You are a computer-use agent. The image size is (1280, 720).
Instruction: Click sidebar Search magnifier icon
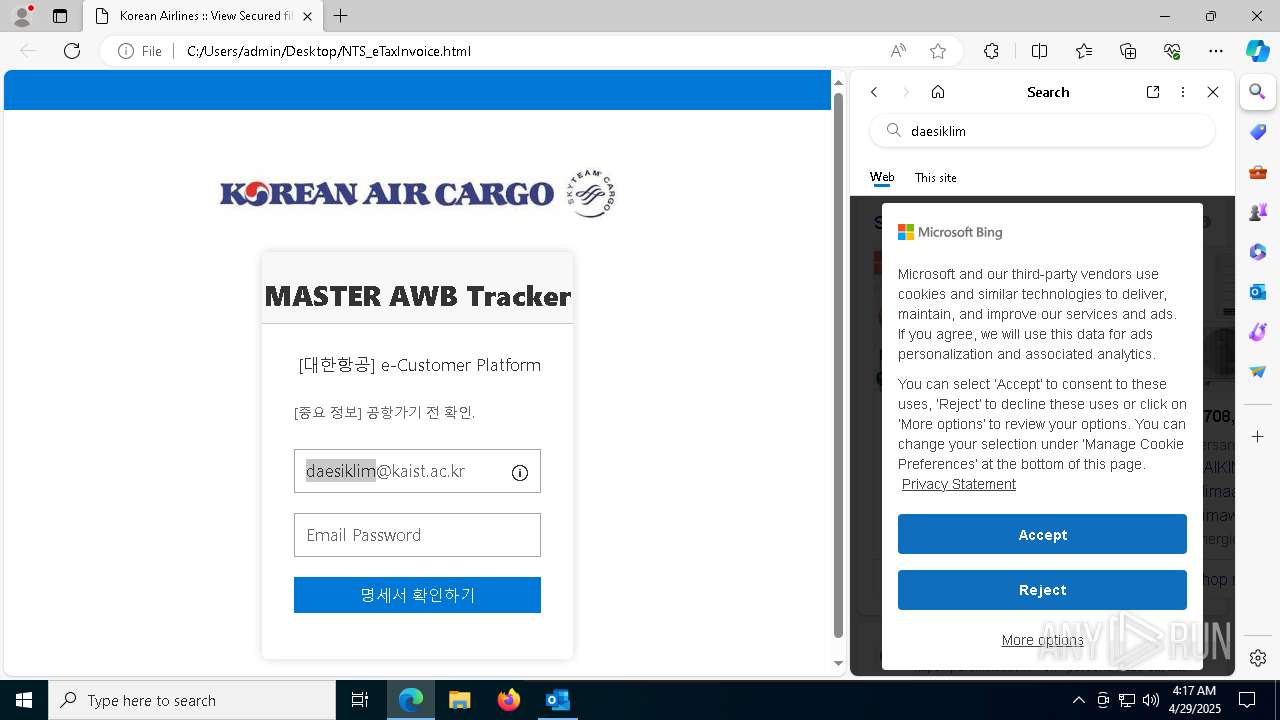(1258, 92)
